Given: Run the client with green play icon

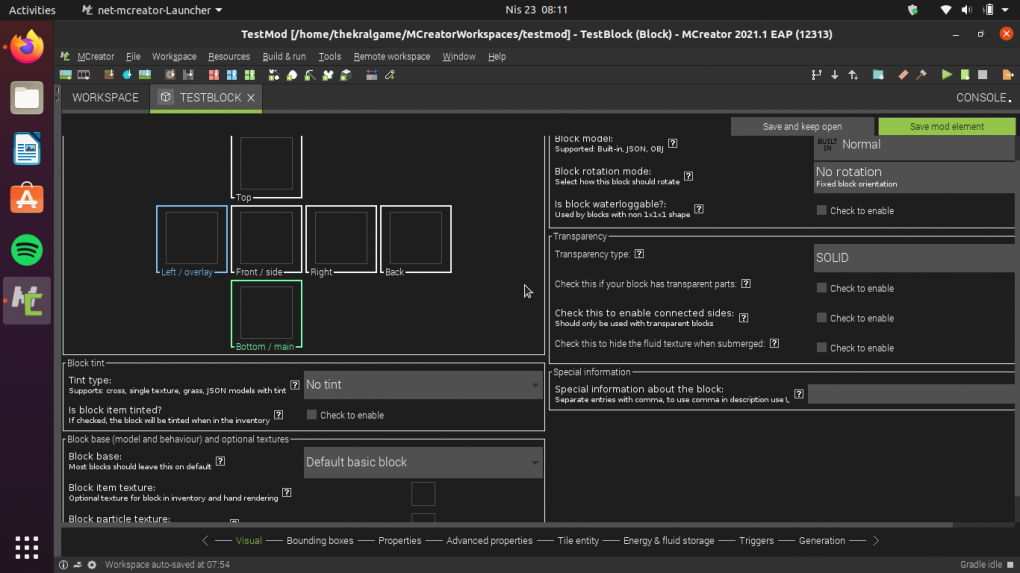Looking at the screenshot, I should pyautogui.click(x=947, y=75).
